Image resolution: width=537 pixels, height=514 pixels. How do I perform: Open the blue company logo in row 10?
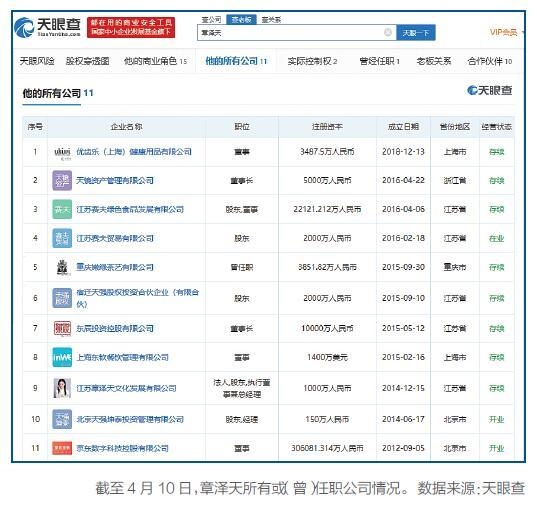click(62, 419)
